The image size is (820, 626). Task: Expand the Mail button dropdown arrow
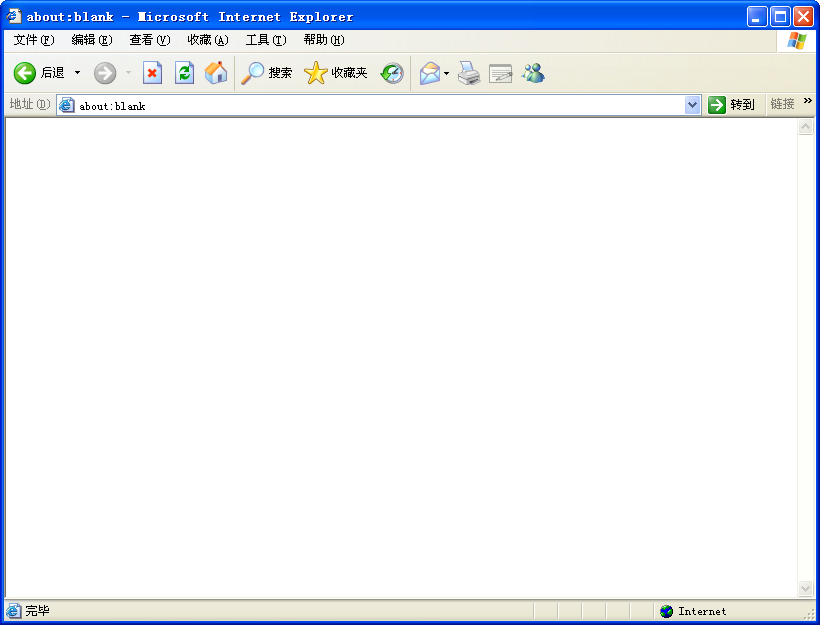[x=446, y=73]
